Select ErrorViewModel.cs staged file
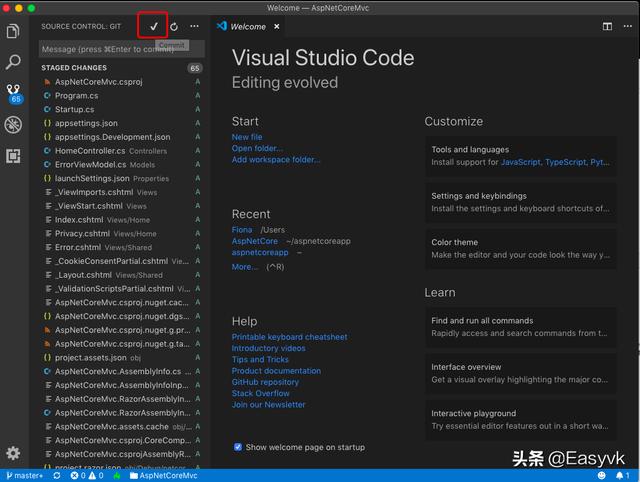The image size is (640, 482). [122, 165]
